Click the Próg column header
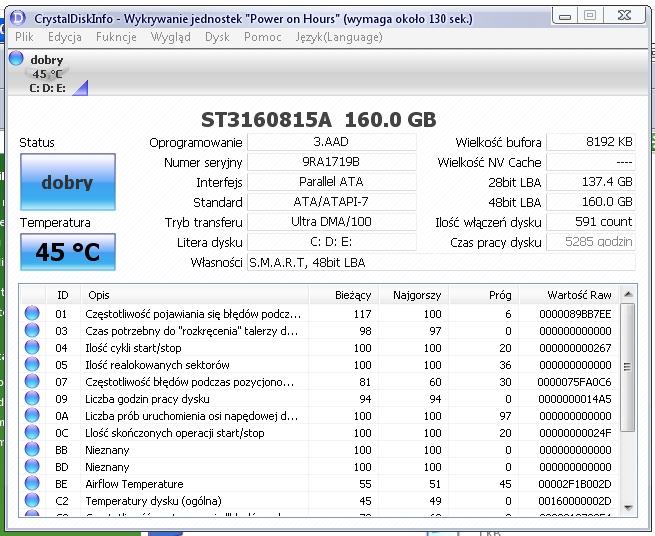655x536 pixels. pos(484,295)
